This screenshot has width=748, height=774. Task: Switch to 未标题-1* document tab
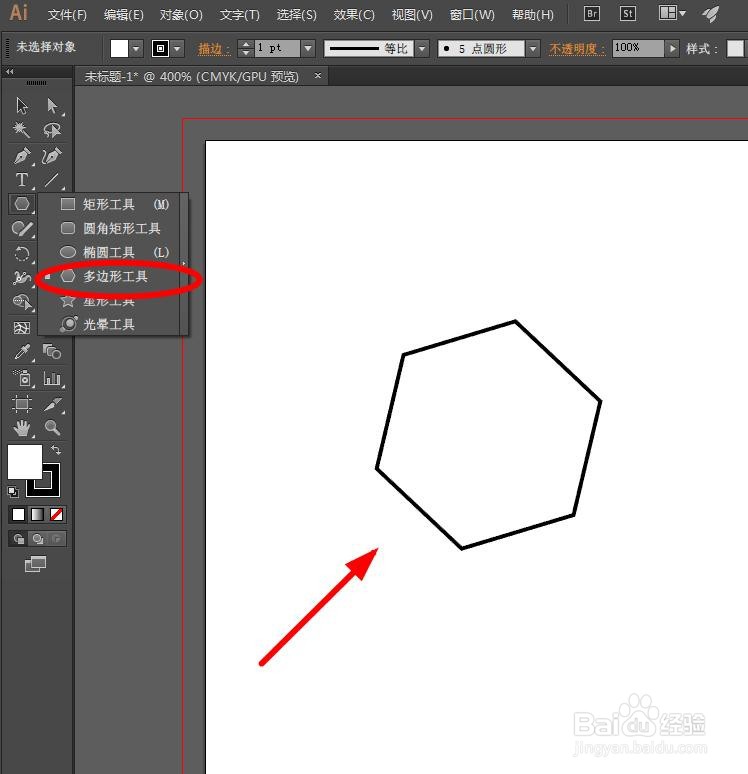(x=192, y=77)
